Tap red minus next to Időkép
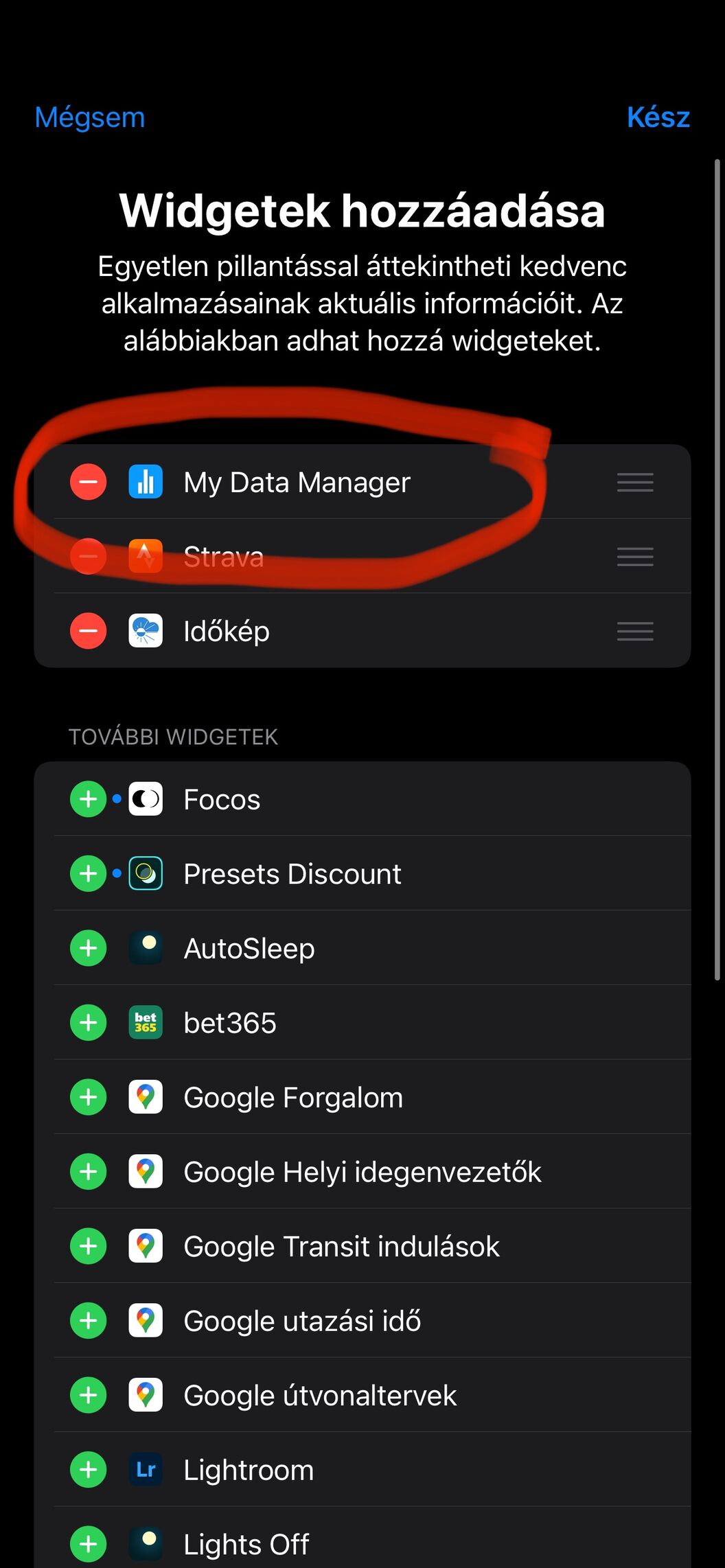This screenshot has height=1568, width=725. (x=89, y=631)
